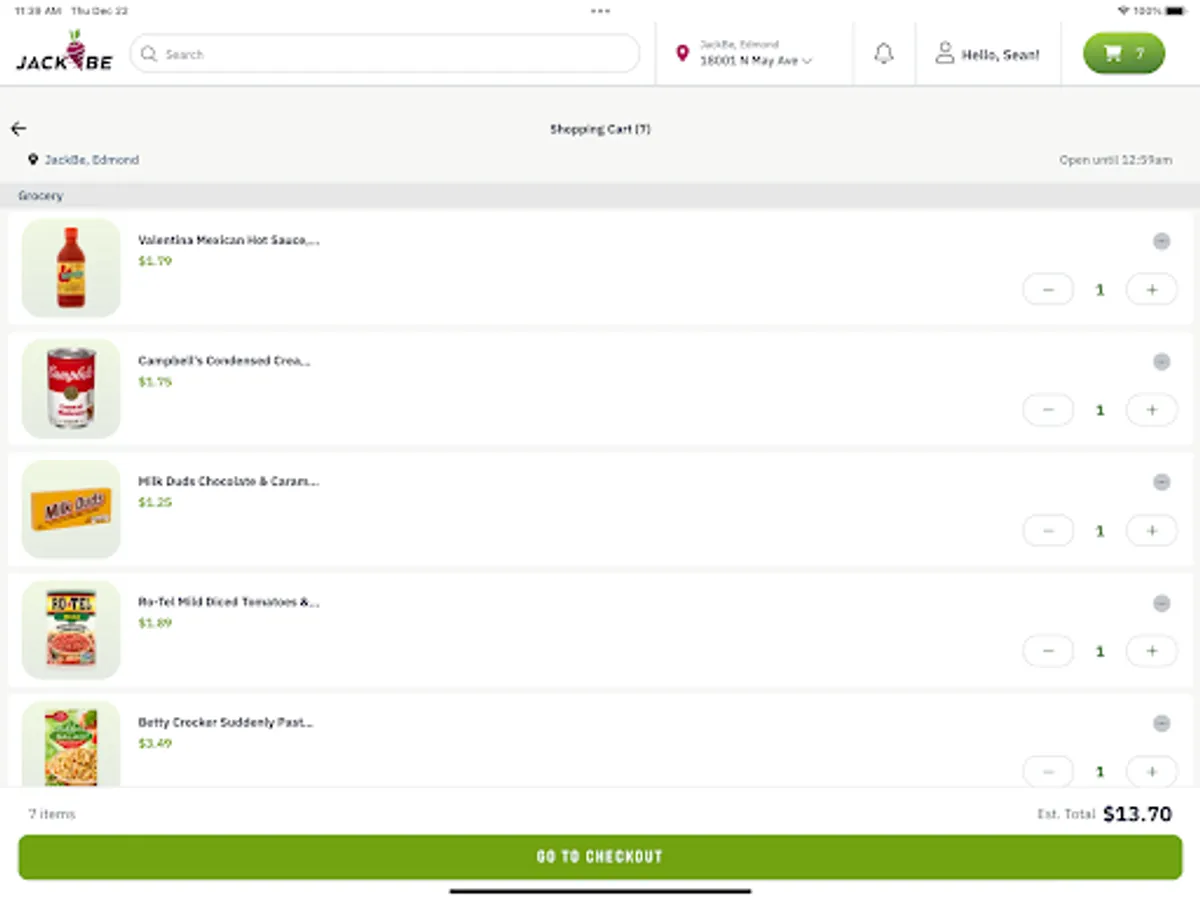Open Campbell's soup can thumbnail

pos(71,389)
